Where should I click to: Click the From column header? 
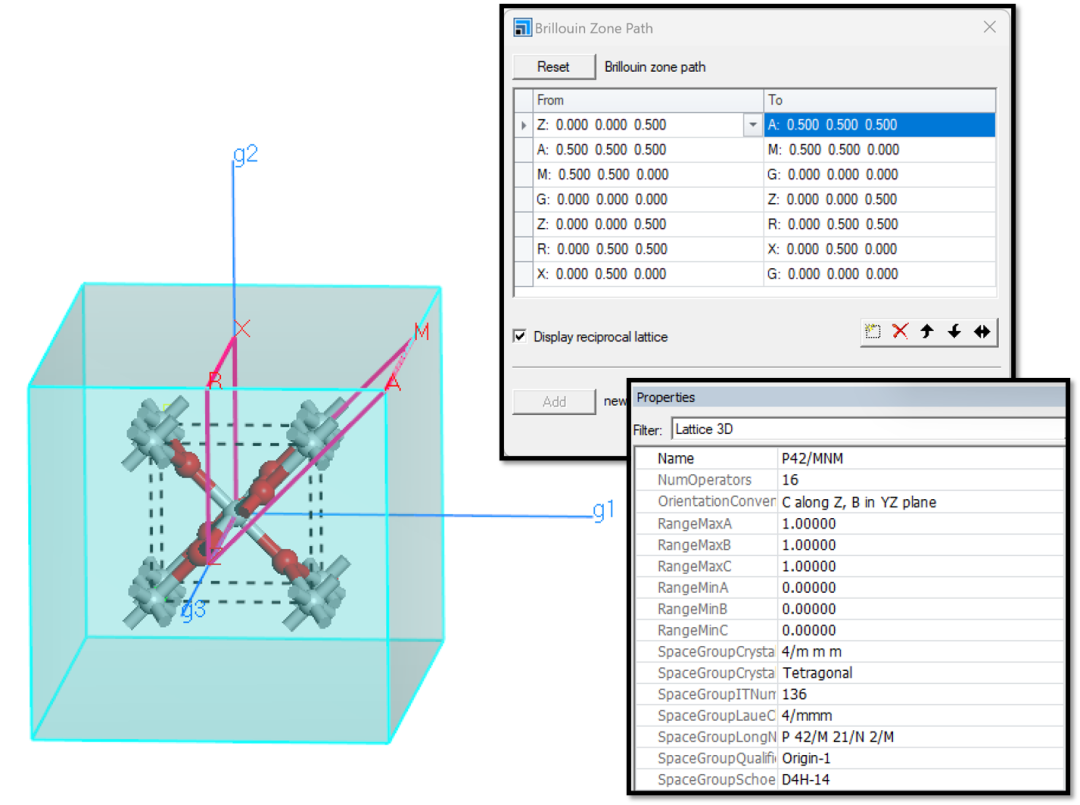(x=649, y=101)
